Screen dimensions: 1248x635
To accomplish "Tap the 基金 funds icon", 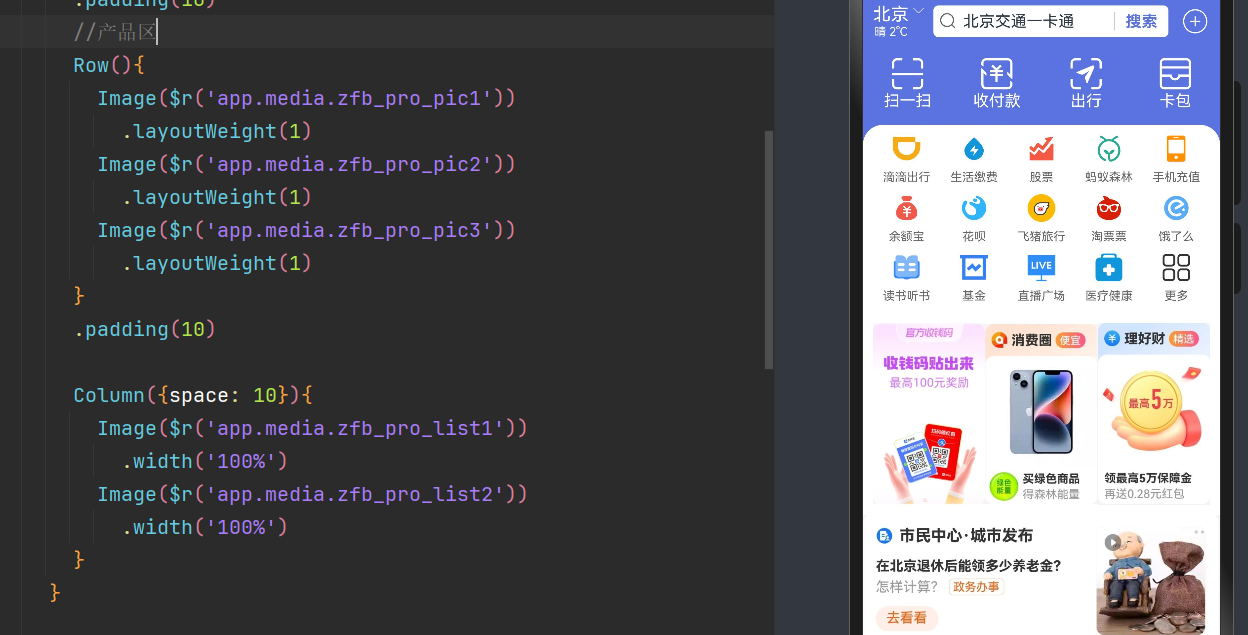I will point(974,267).
